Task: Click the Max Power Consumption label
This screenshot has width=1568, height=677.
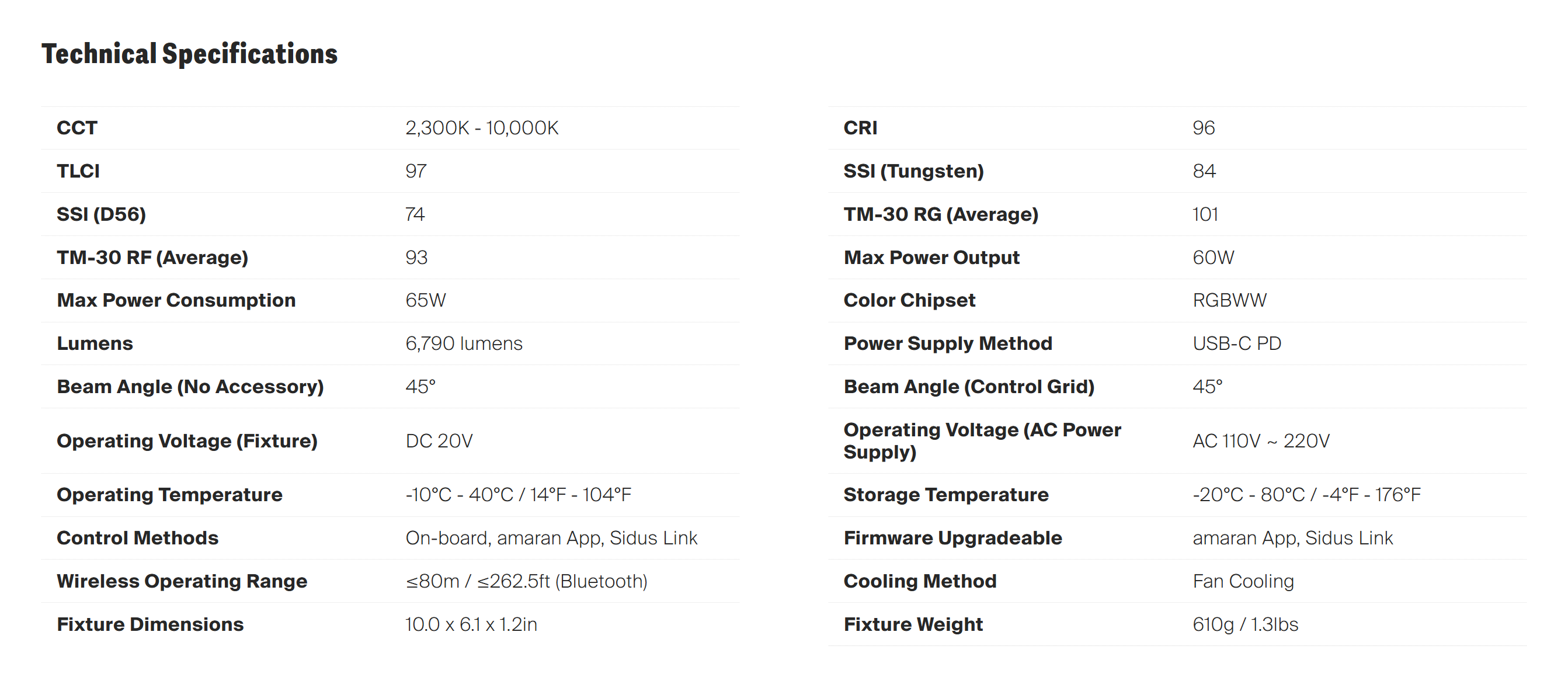Action: [176, 300]
